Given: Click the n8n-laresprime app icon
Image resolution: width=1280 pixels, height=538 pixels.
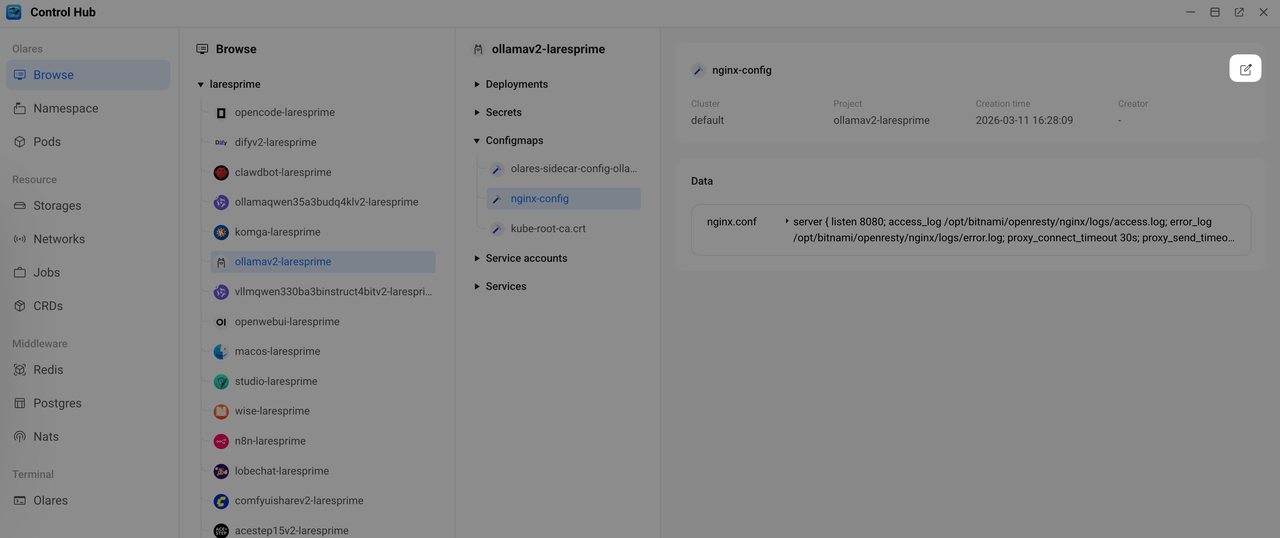Looking at the screenshot, I should point(221,441).
